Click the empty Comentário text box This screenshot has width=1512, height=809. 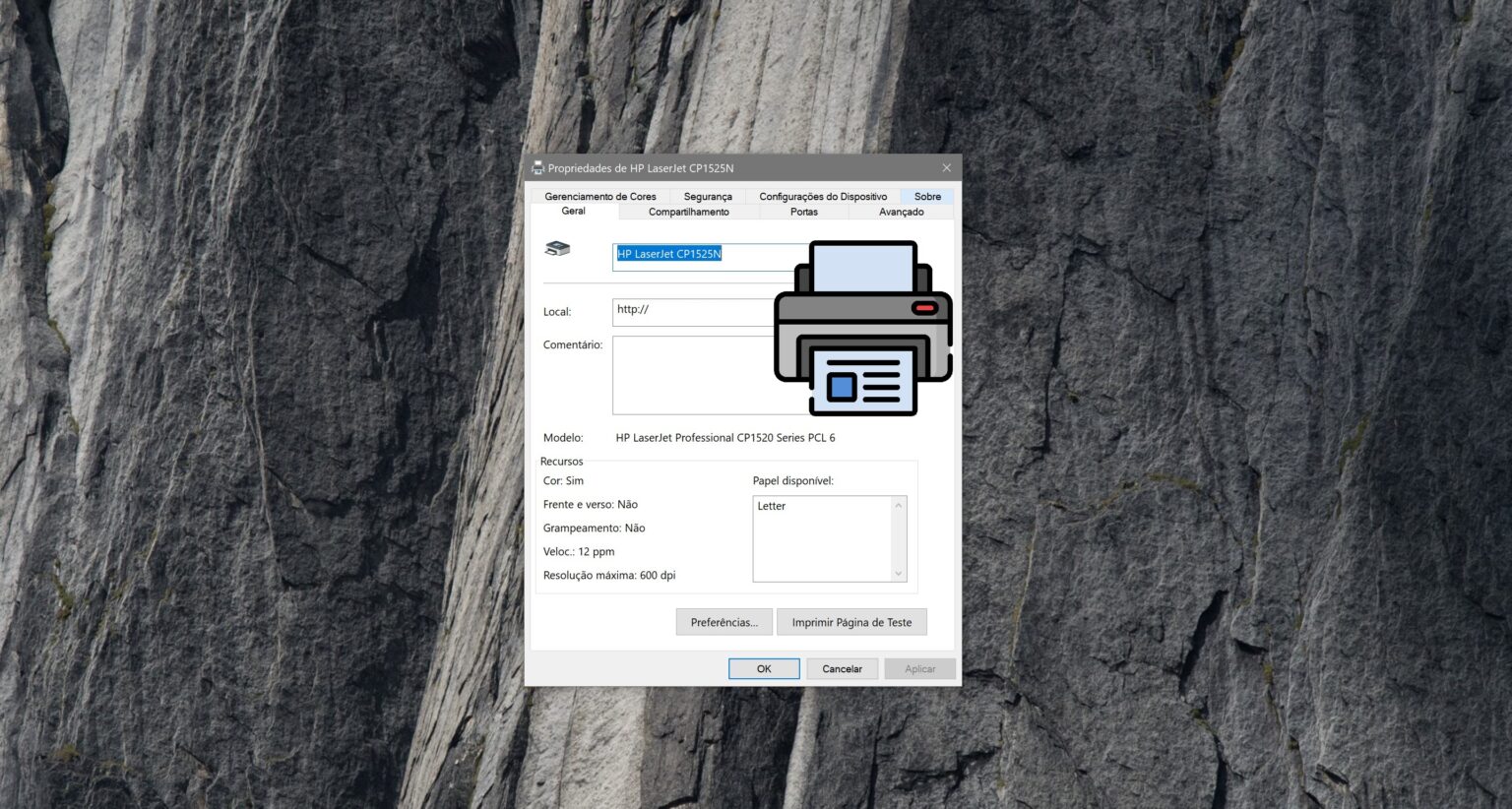689,375
